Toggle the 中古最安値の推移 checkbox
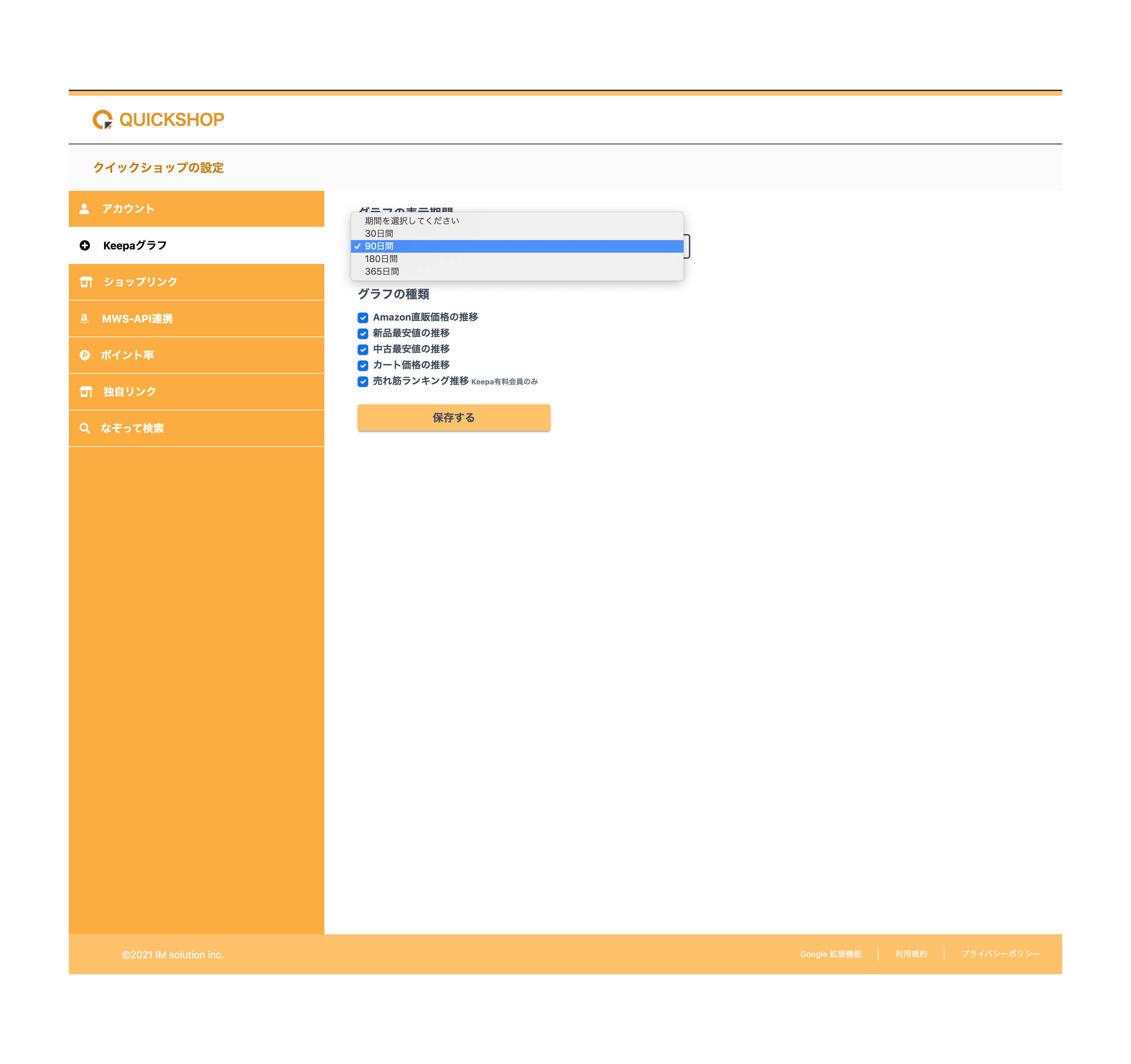This screenshot has width=1131, height=1064. 363,349
